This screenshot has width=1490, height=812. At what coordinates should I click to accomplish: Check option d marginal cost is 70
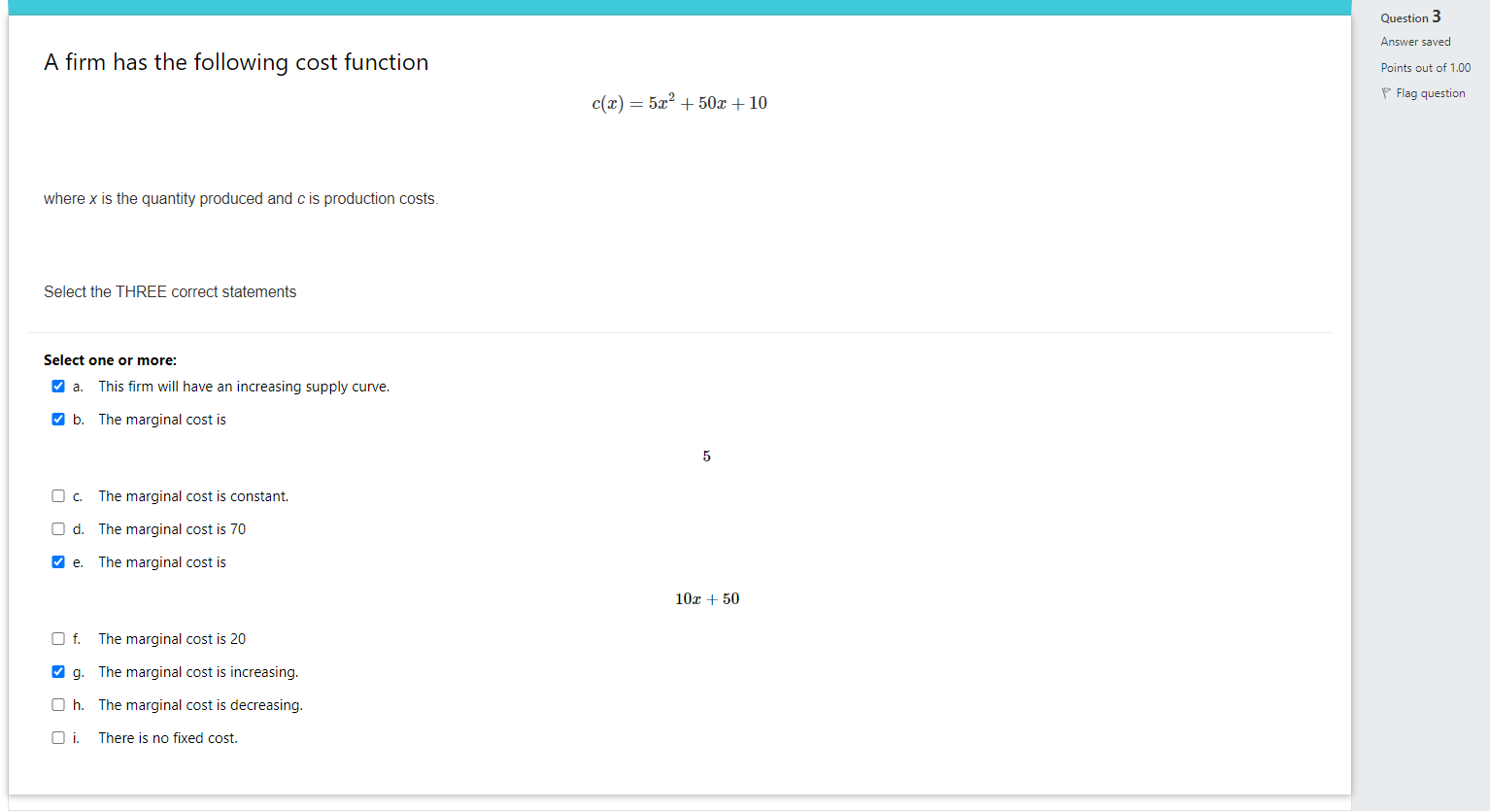58,529
